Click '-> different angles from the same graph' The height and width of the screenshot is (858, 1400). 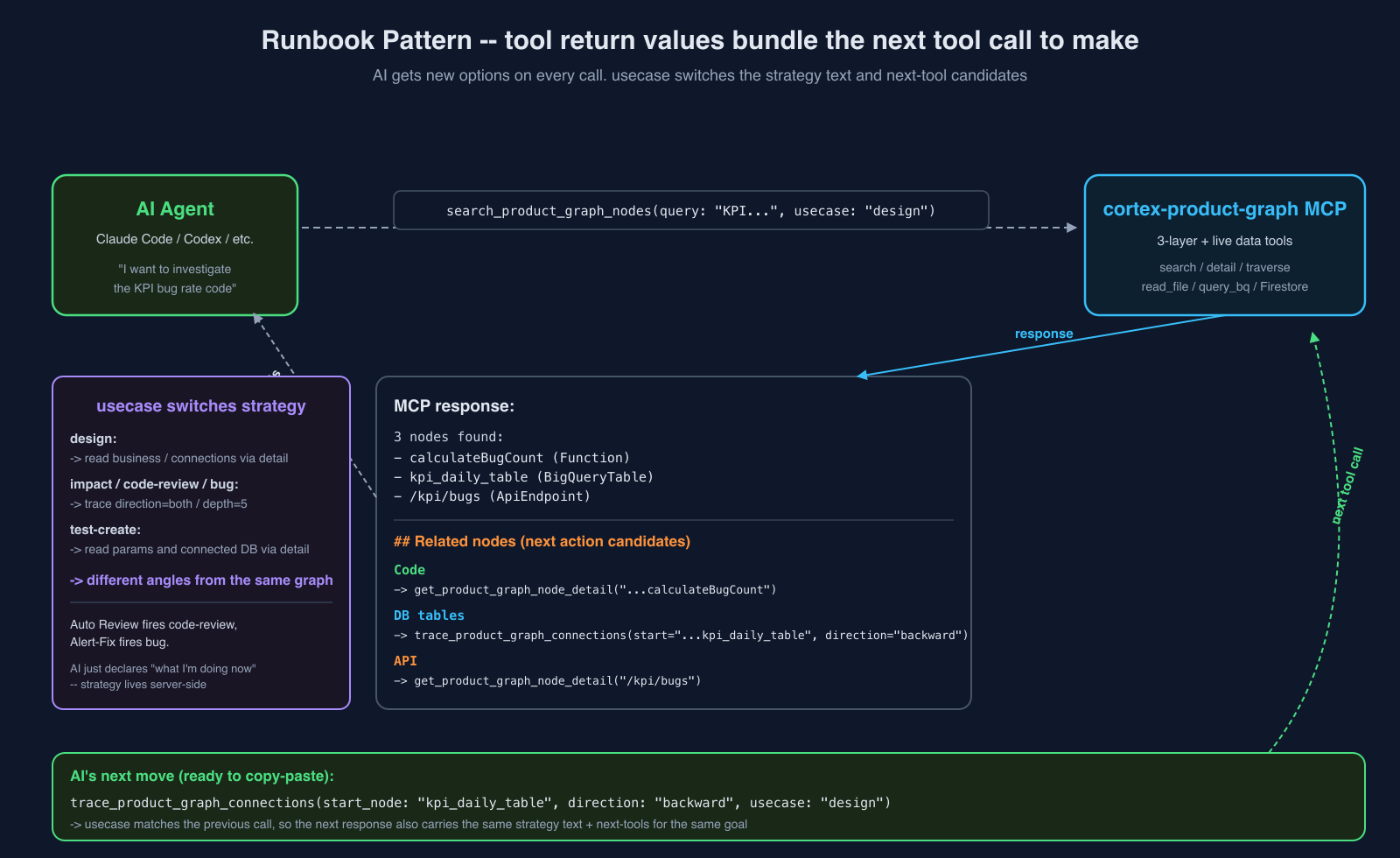click(x=201, y=580)
